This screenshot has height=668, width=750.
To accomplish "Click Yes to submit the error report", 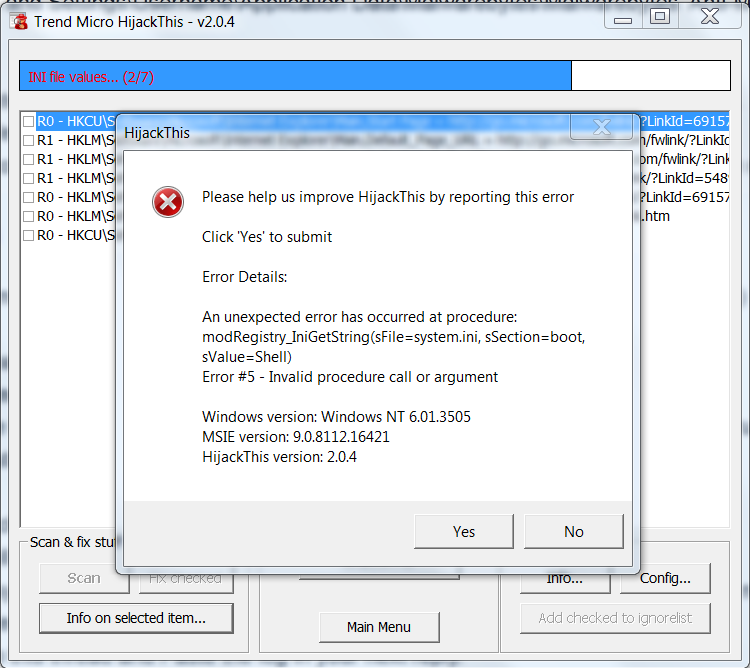I will click(463, 531).
